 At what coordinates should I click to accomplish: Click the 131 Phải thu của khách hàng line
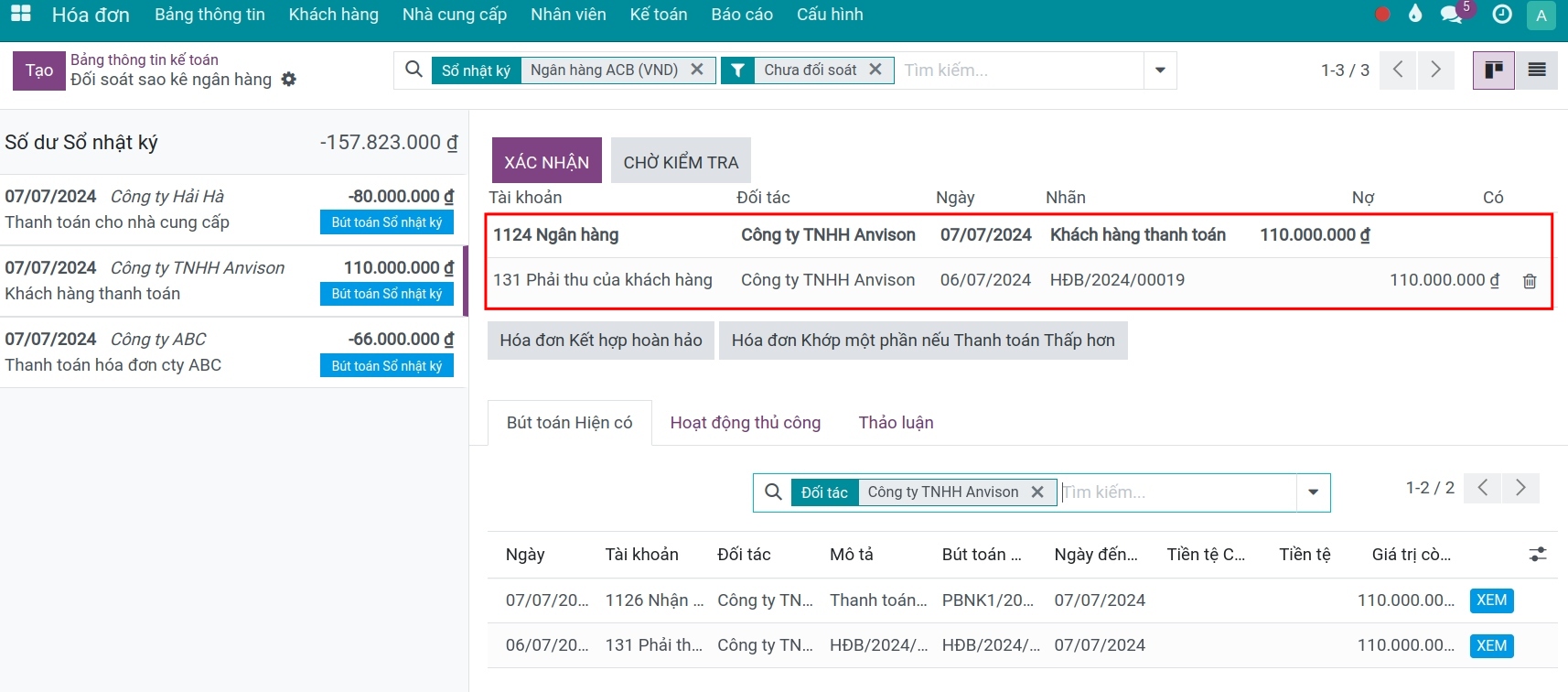tap(1019, 280)
